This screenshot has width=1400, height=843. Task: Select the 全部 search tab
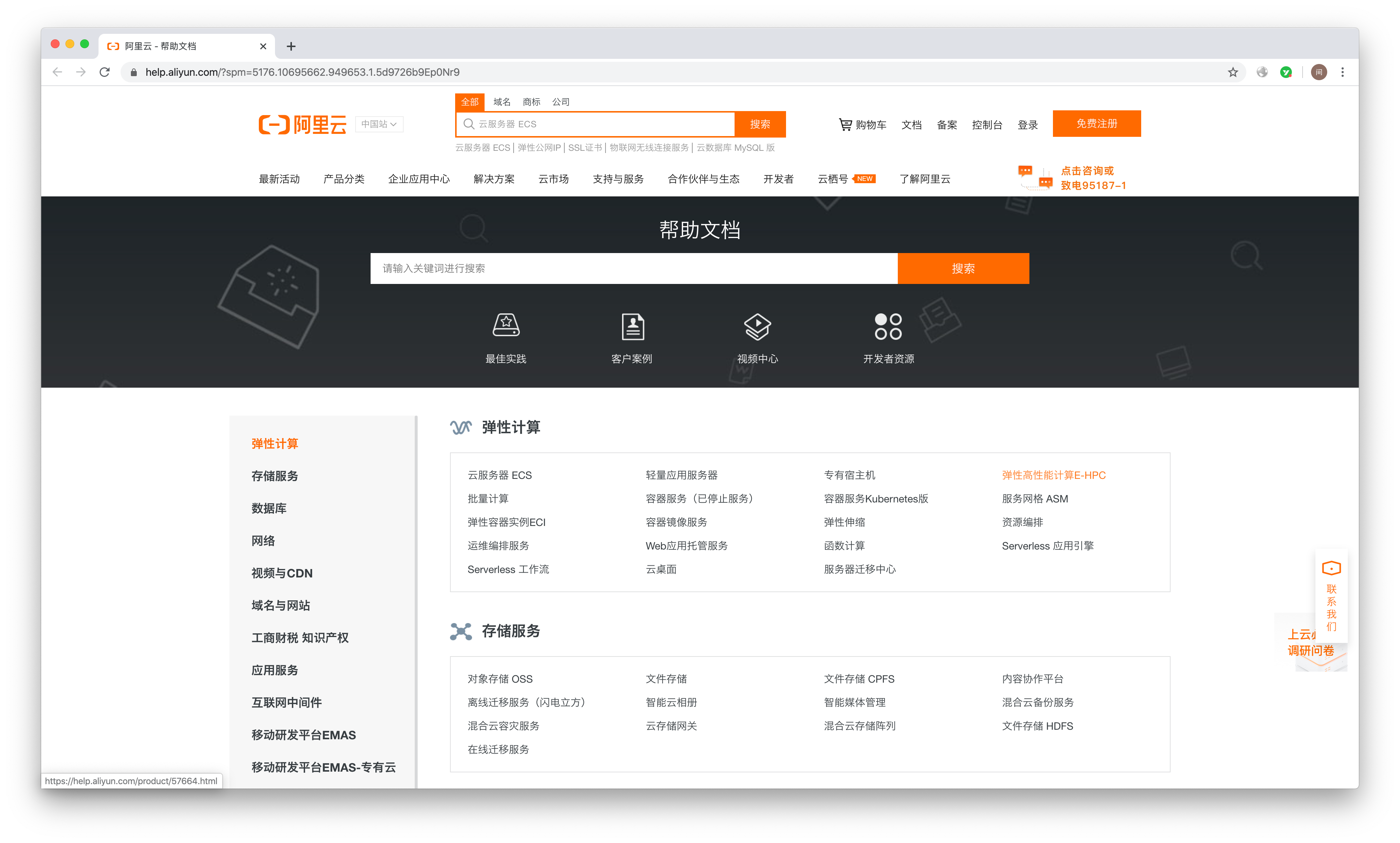pyautogui.click(x=469, y=102)
